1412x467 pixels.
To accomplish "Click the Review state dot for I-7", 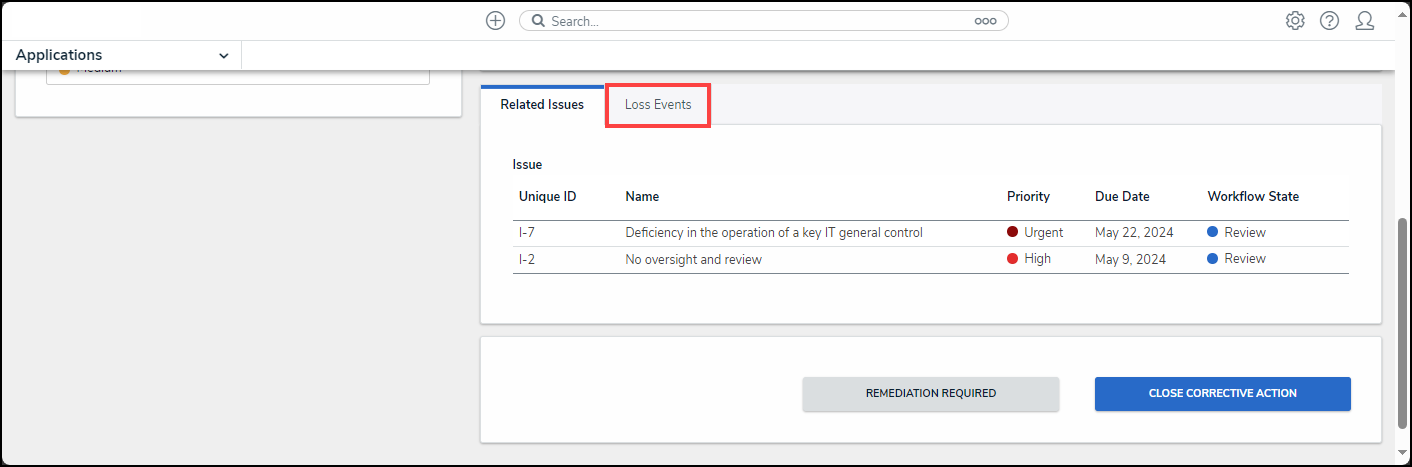I will click(1213, 233).
